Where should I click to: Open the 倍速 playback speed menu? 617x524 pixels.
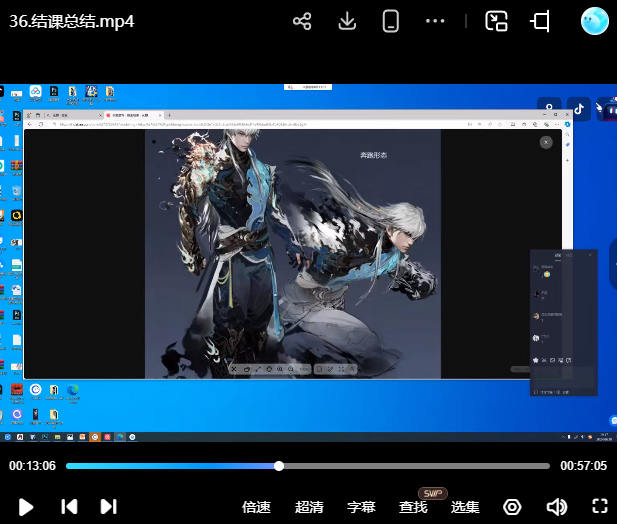click(x=256, y=507)
